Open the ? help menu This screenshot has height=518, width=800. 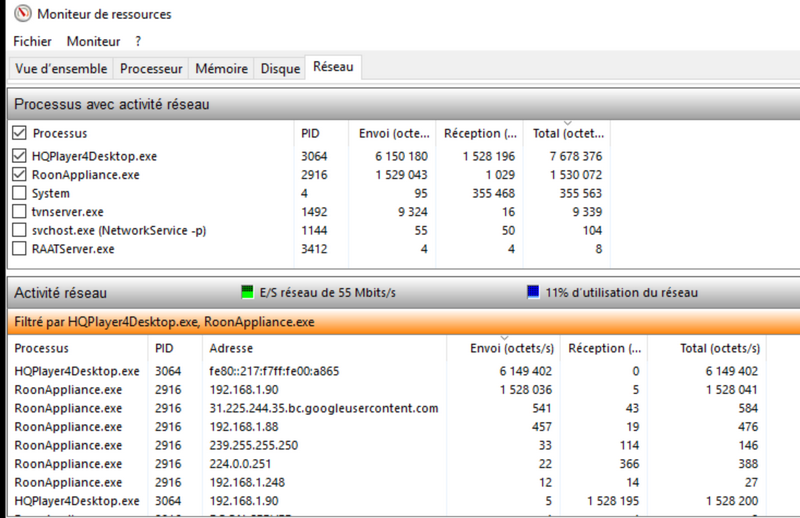coord(138,41)
